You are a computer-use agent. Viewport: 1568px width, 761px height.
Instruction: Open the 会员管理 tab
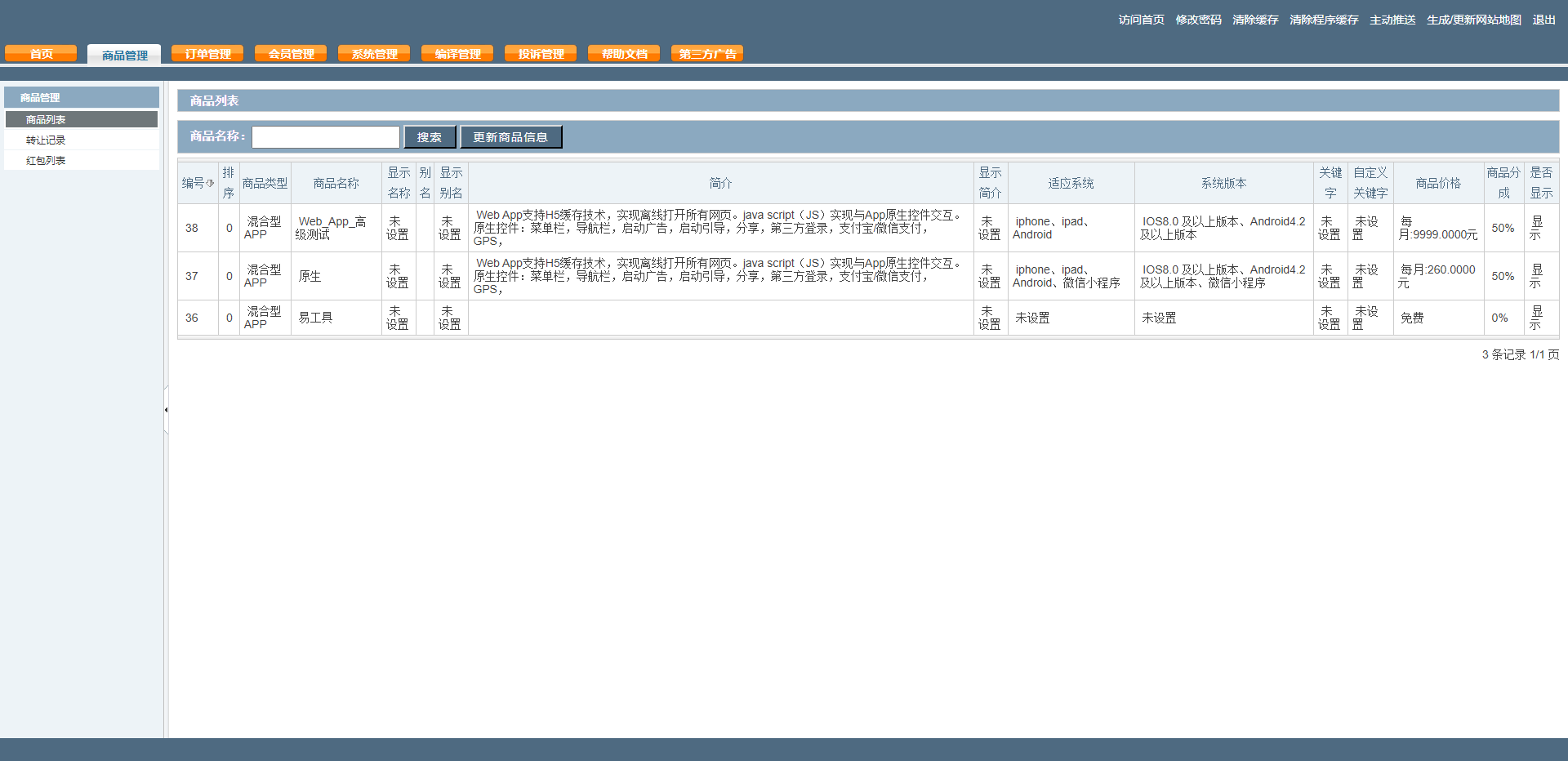(291, 54)
